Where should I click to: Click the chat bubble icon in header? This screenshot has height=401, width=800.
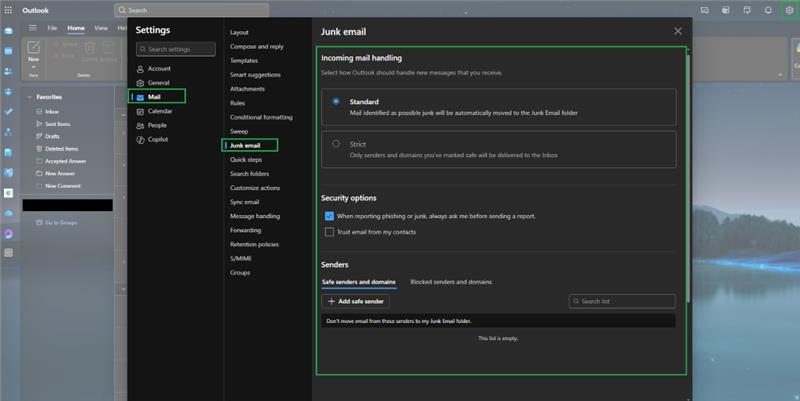pyautogui.click(x=705, y=10)
